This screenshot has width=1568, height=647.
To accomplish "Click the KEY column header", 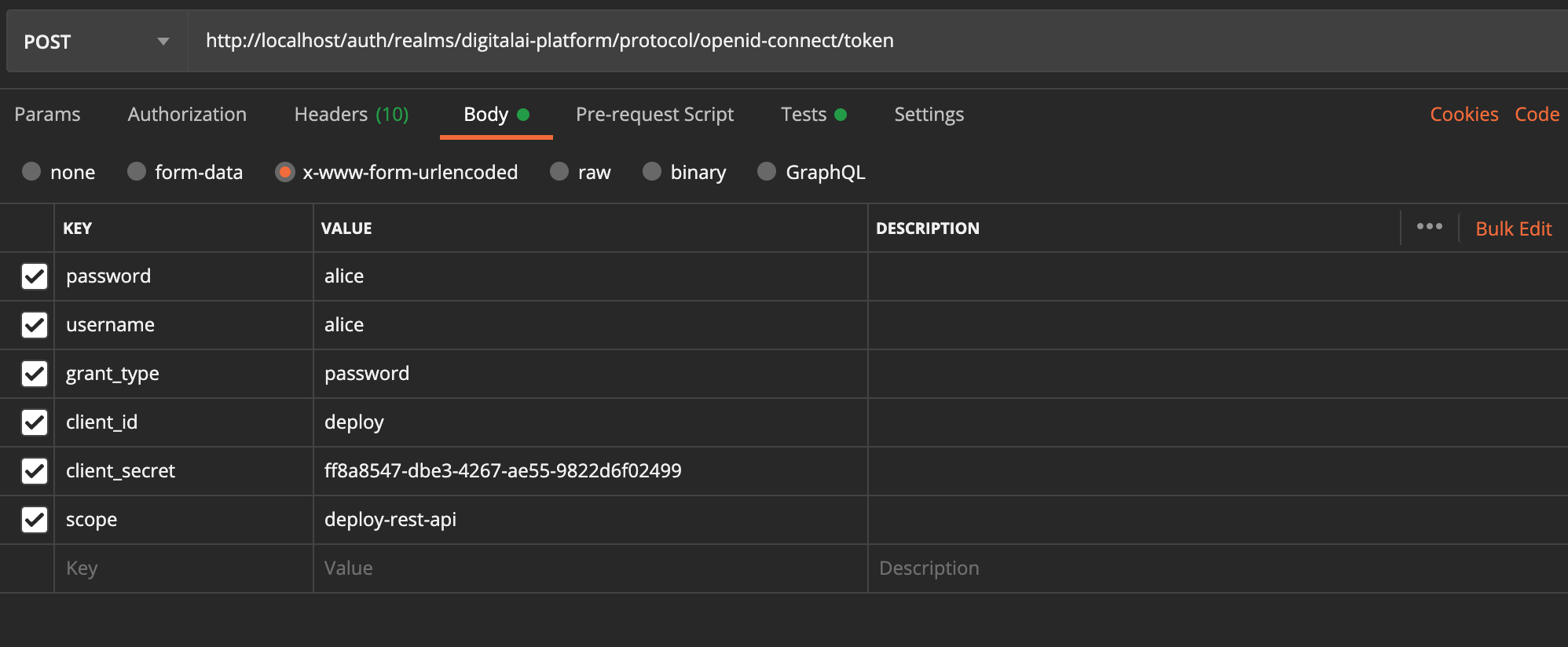I will point(77,228).
